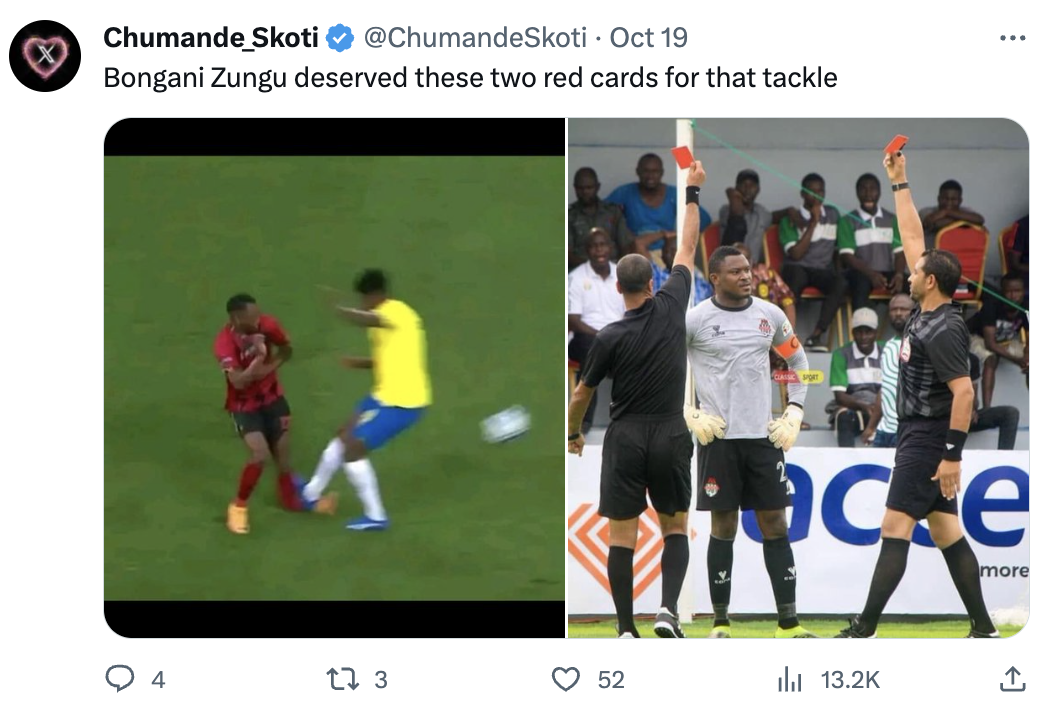Open view analytics bar chart icon
Image resolution: width=1042 pixels, height=708 pixels.
coord(789,680)
